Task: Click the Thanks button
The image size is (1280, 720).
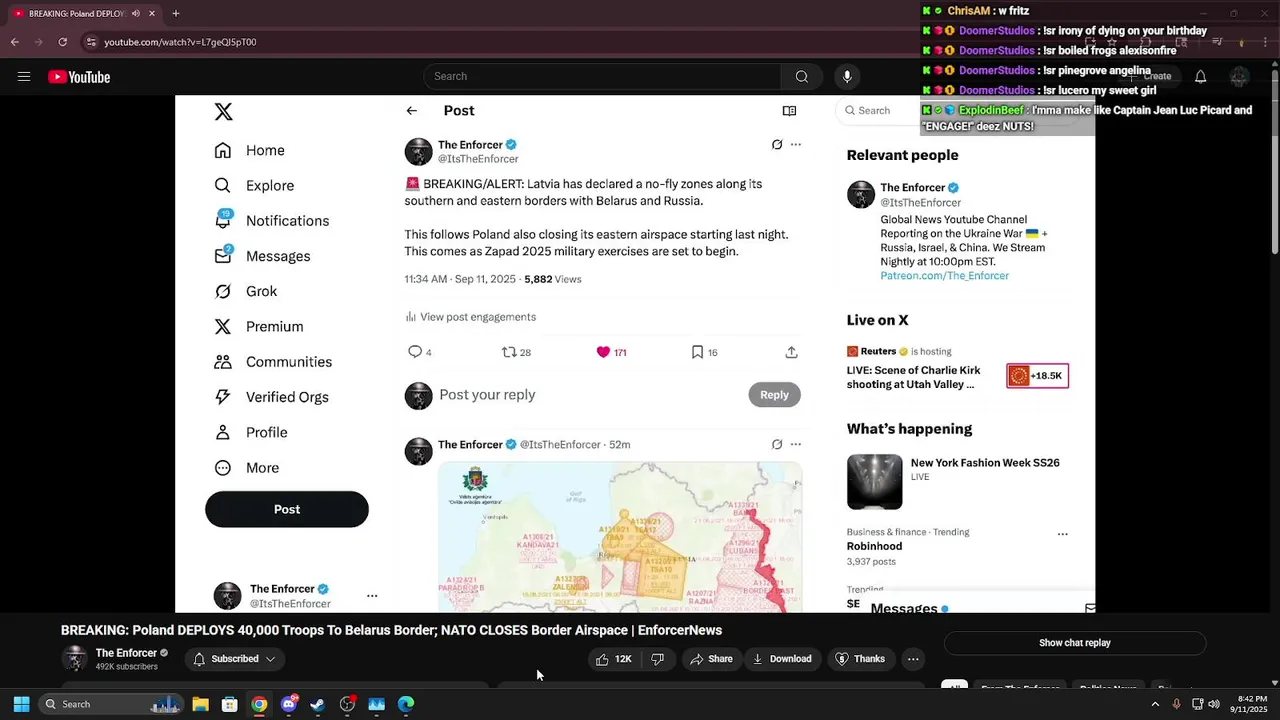Action: coord(860,659)
